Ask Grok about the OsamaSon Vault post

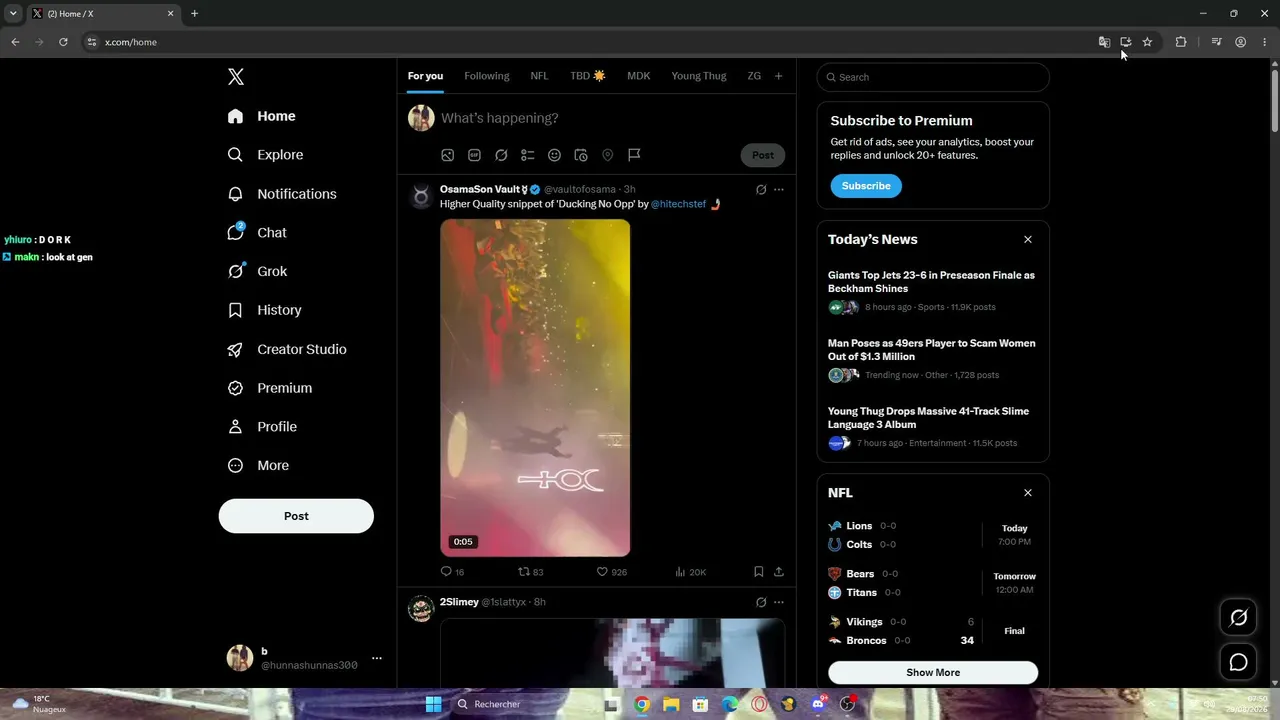pos(761,190)
